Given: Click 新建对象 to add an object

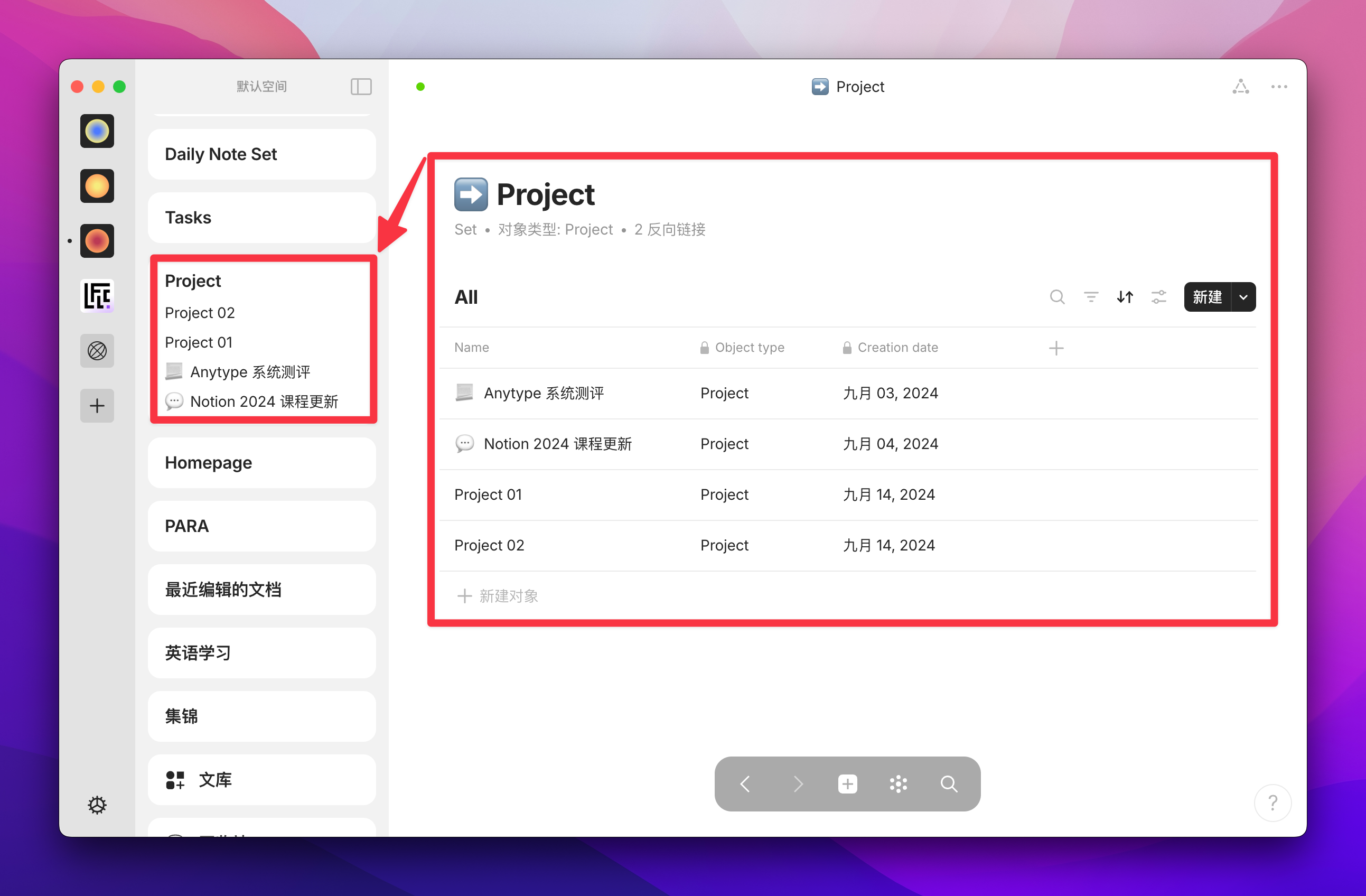Looking at the screenshot, I should 498,596.
